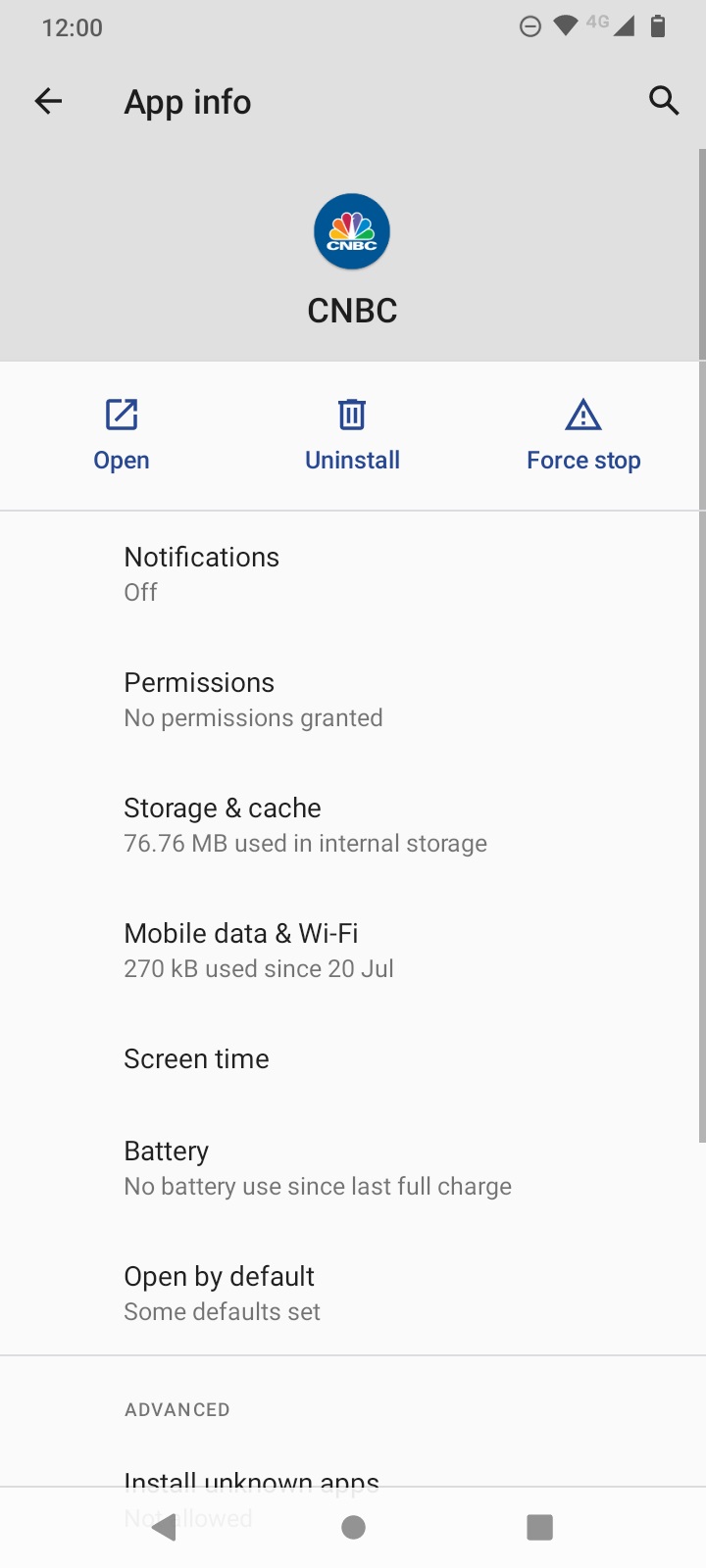Open Permissions settings

353,699
